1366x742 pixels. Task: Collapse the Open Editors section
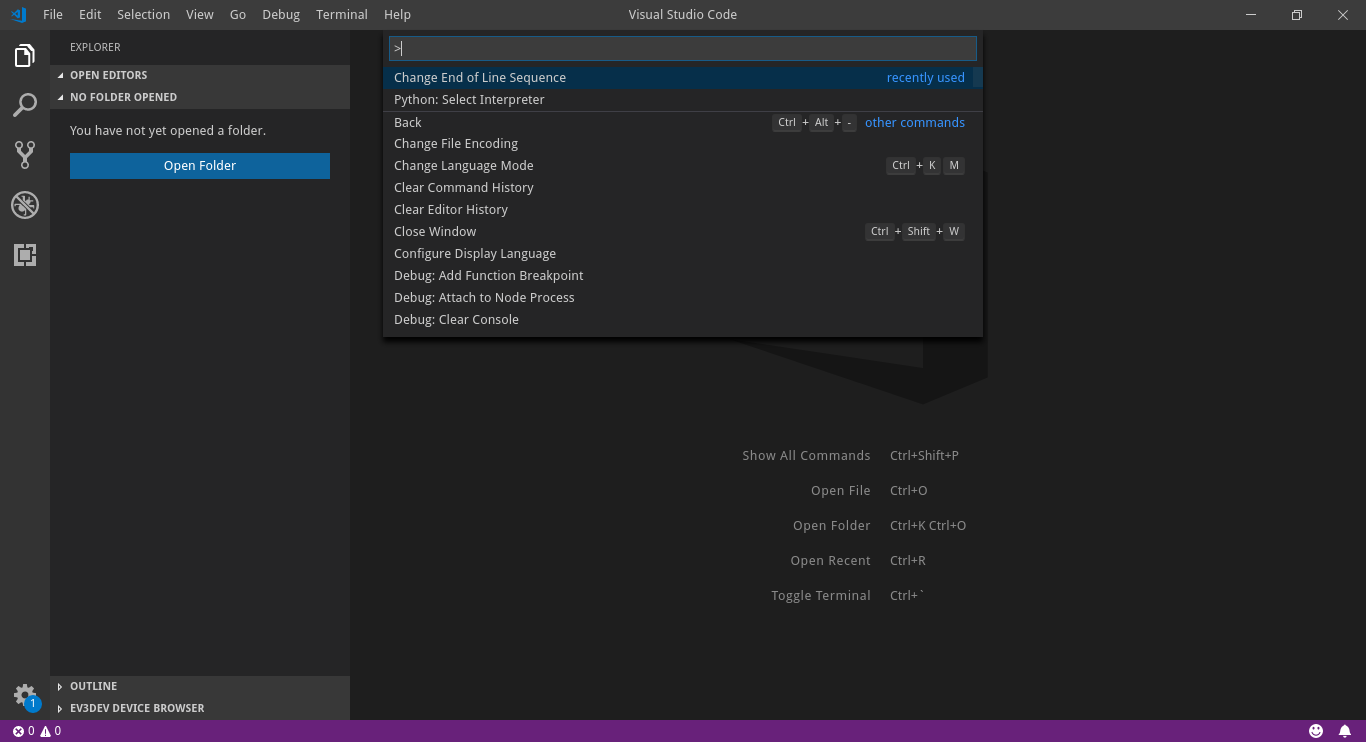point(200,75)
